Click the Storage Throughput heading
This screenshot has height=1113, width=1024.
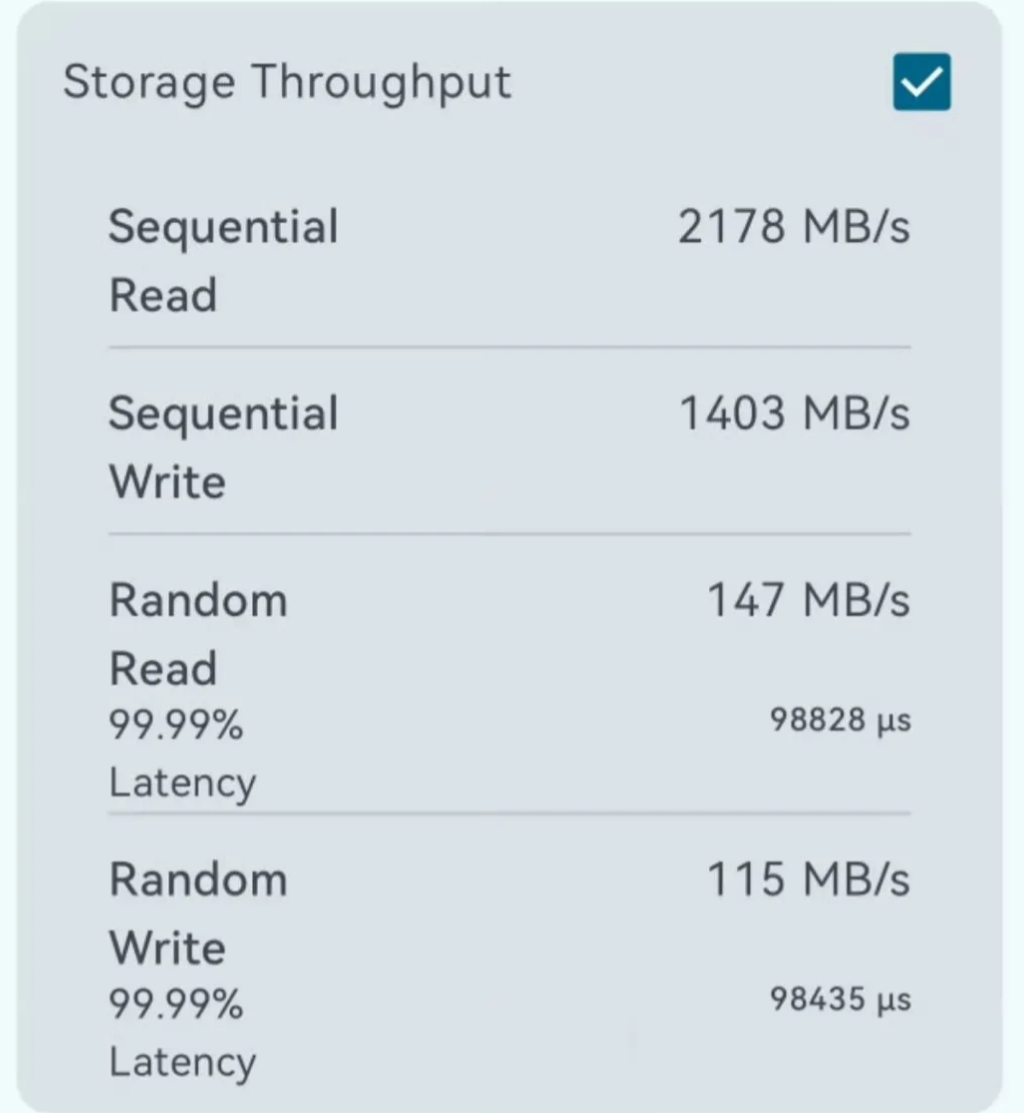click(x=287, y=82)
